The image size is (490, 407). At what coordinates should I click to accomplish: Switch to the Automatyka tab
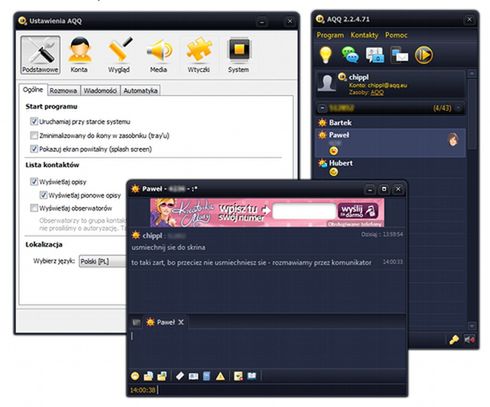[140, 91]
